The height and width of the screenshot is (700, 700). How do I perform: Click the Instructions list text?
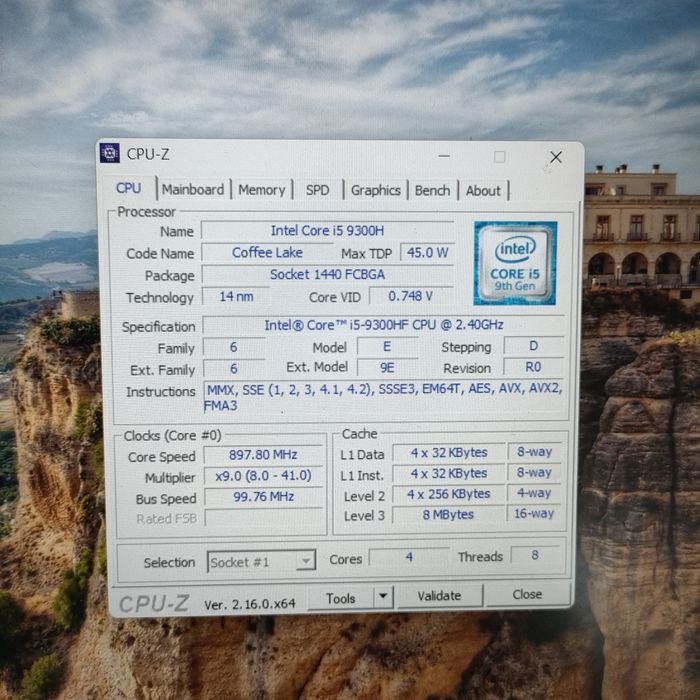click(x=383, y=397)
